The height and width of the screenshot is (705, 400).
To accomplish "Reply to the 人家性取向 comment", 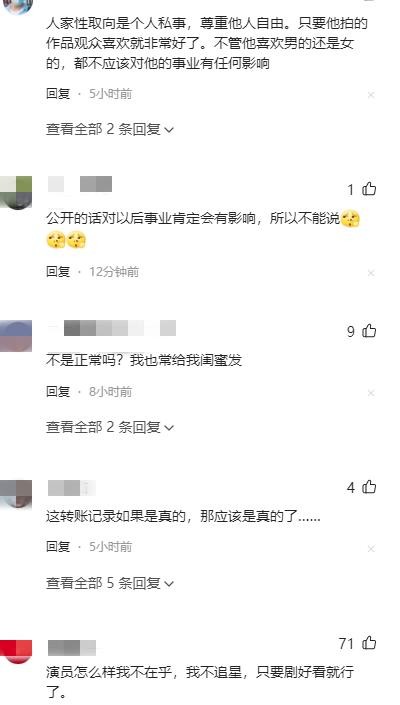I will click(x=58, y=94).
